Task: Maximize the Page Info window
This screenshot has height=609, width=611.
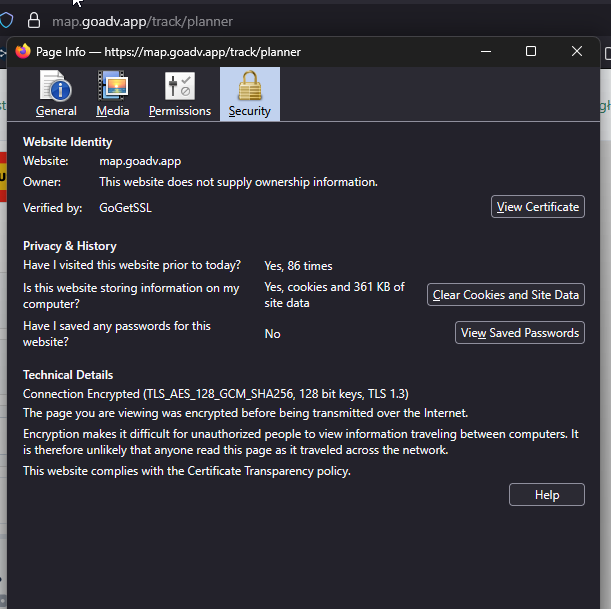Action: tap(531, 51)
